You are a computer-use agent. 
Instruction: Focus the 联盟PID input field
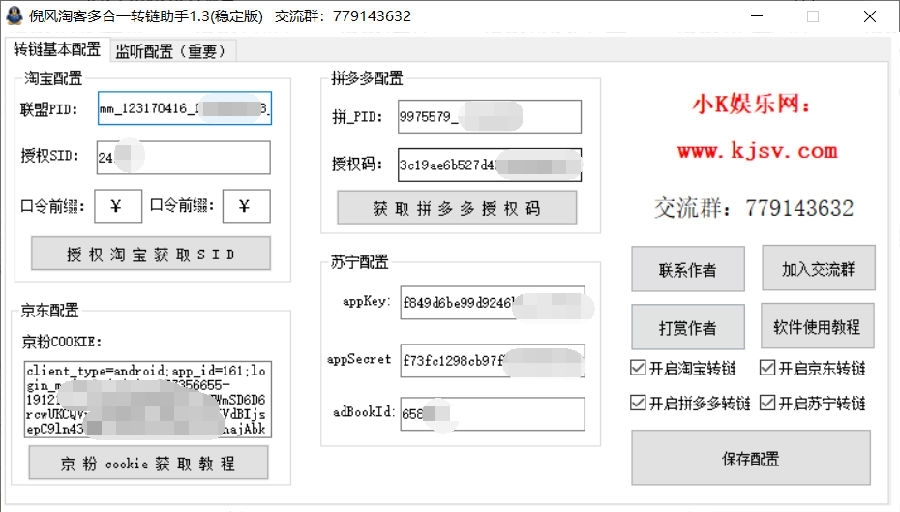pos(185,108)
